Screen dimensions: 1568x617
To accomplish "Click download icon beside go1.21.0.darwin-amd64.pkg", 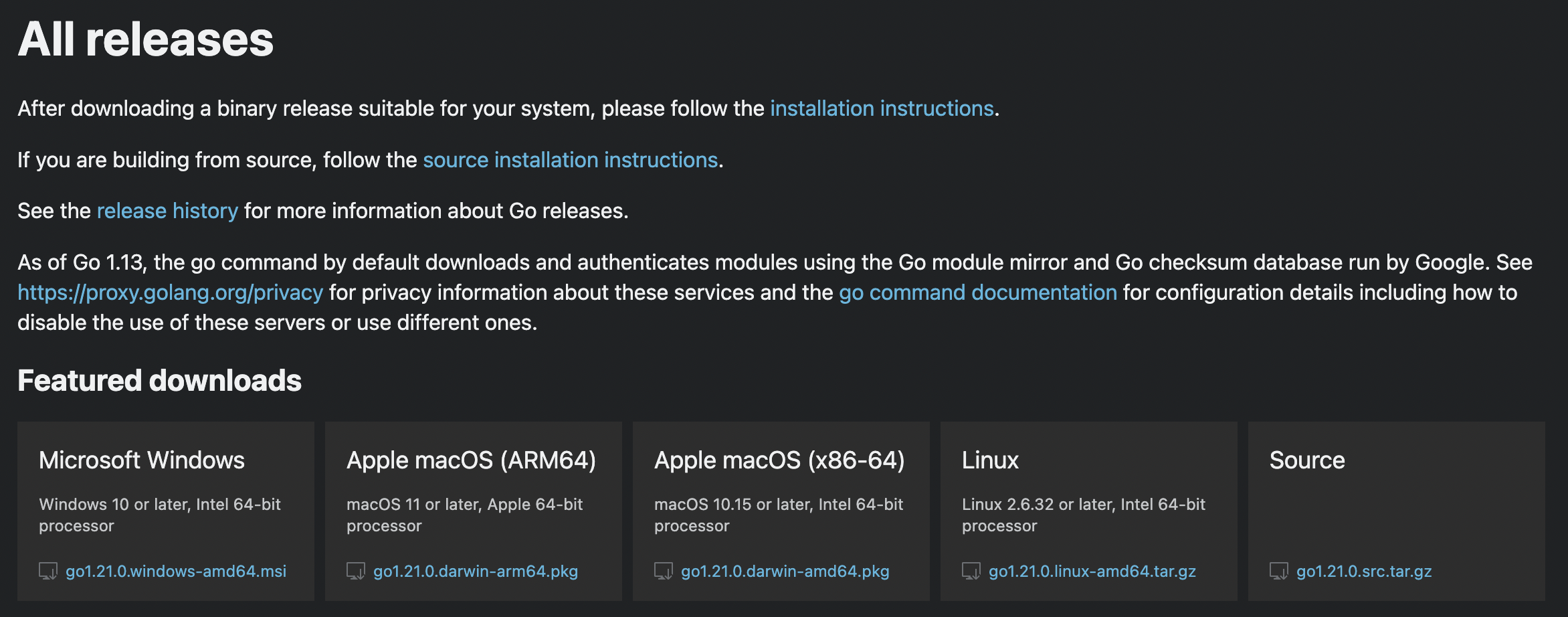I will click(x=664, y=571).
